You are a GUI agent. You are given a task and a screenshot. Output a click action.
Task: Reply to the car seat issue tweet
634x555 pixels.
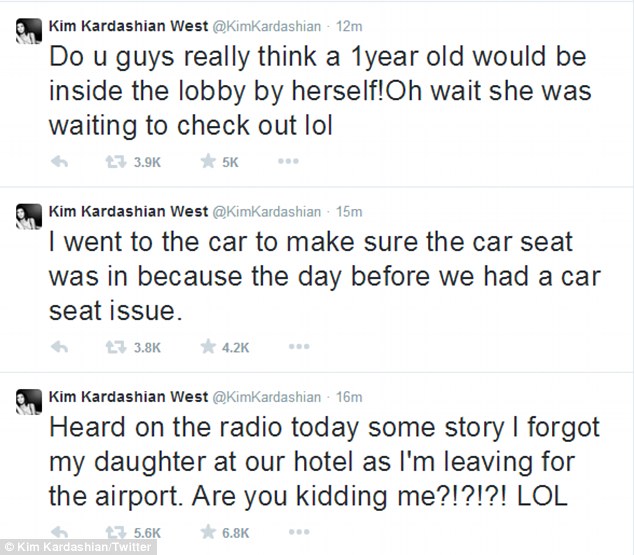point(59,348)
